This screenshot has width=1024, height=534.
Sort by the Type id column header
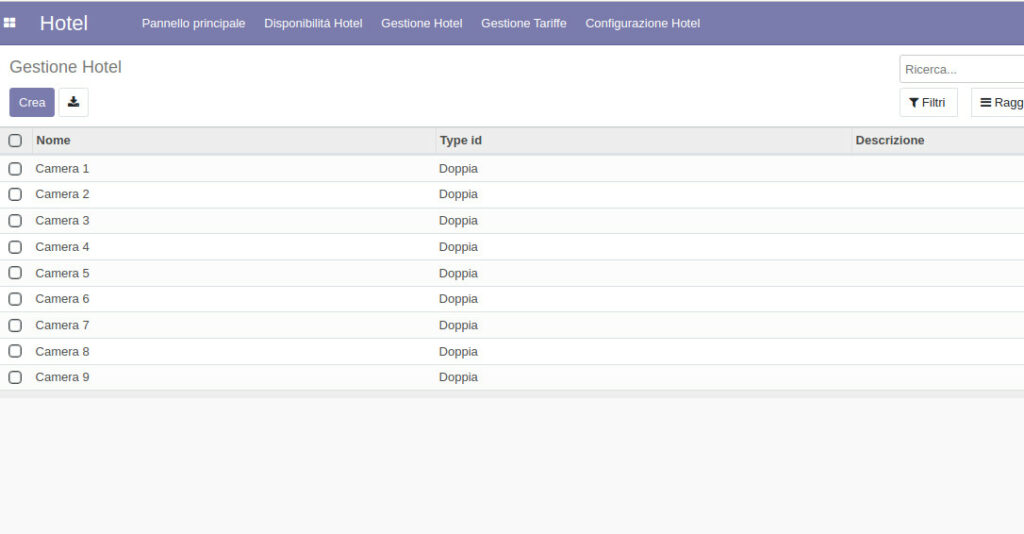tap(461, 141)
